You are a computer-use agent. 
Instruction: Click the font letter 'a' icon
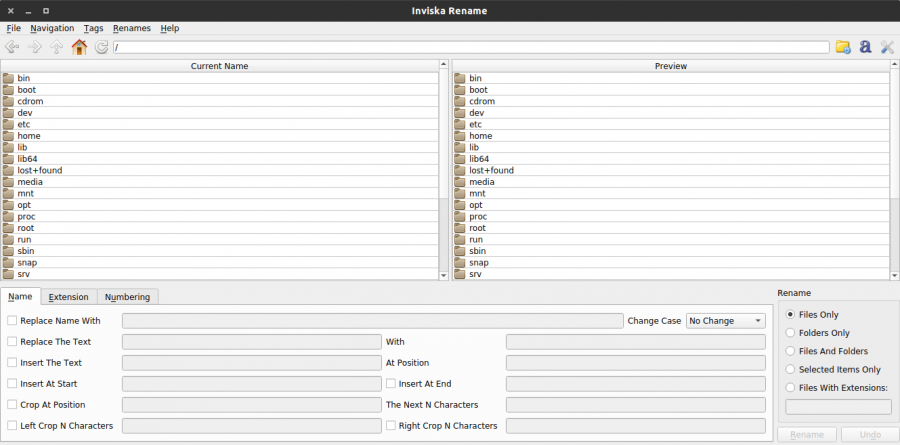pos(865,47)
